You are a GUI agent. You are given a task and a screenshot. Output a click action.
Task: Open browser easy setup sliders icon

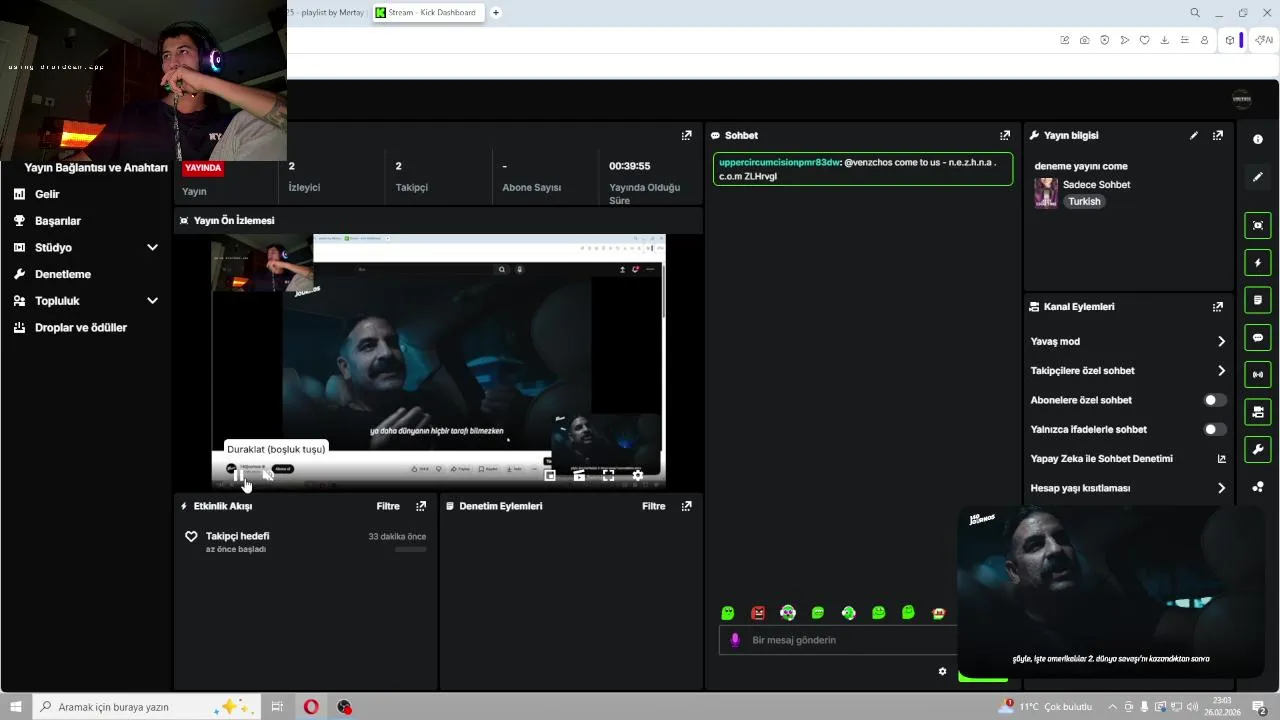(1185, 40)
